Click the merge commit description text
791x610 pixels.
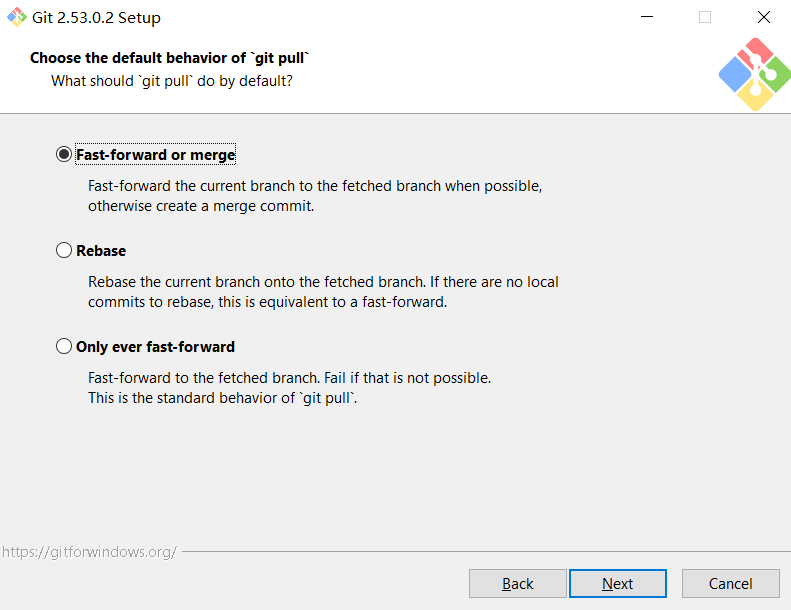click(x=315, y=196)
